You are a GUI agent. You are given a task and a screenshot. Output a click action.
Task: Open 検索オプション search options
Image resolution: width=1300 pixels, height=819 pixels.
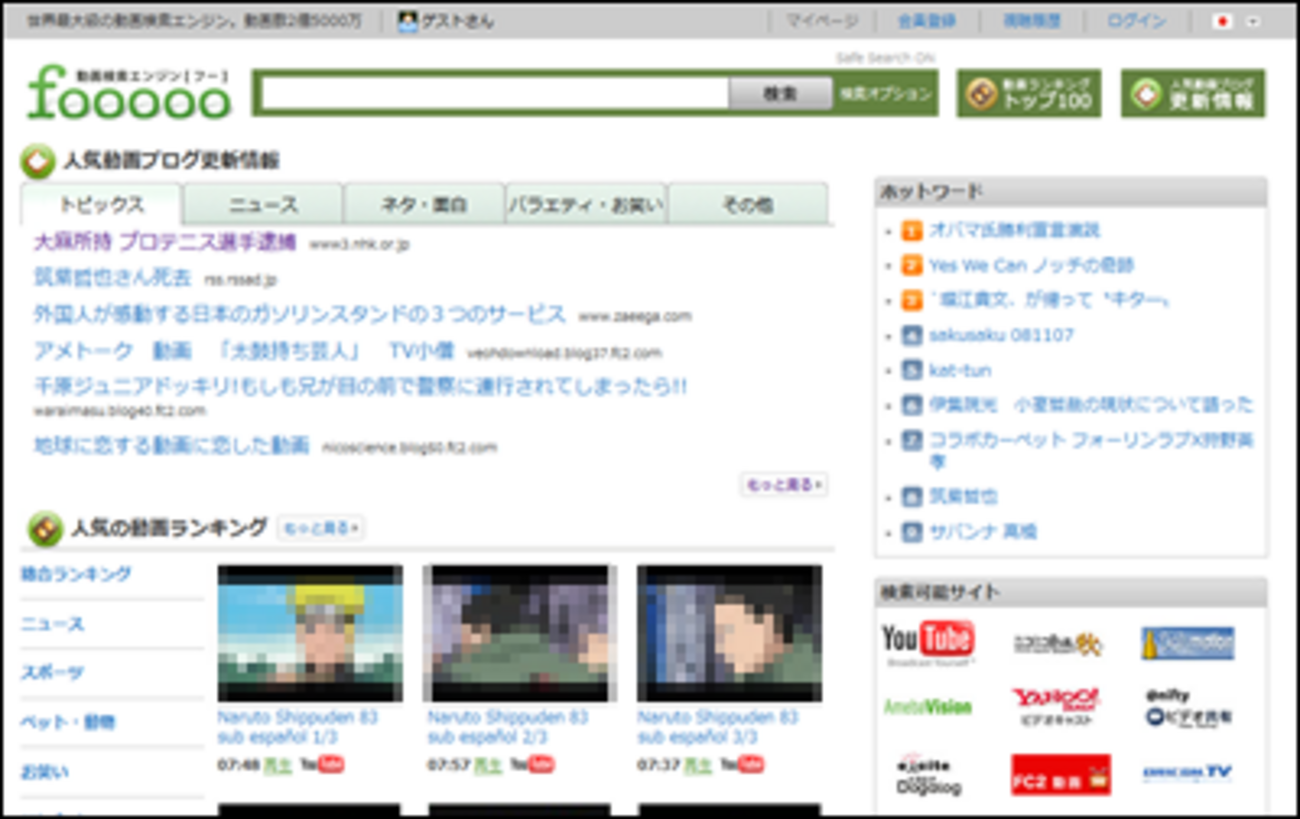(x=885, y=93)
